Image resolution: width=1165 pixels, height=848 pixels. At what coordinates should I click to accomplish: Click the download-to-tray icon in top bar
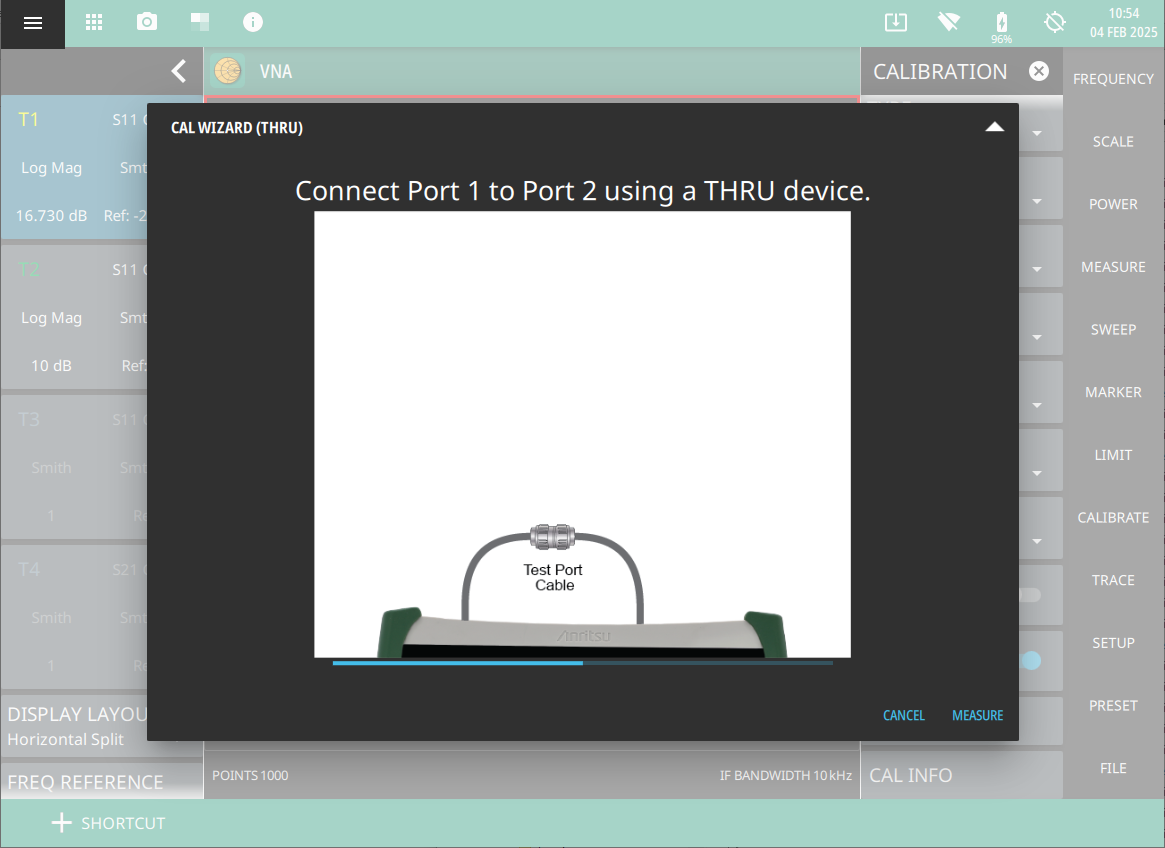(895, 22)
